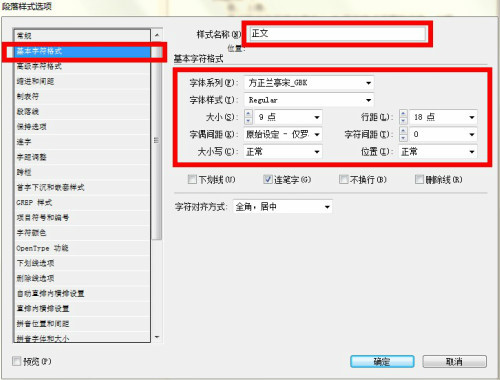This screenshot has width=500, height=380.
Task: Open 首字下沉和嵌套样式 category
Action: point(82,187)
